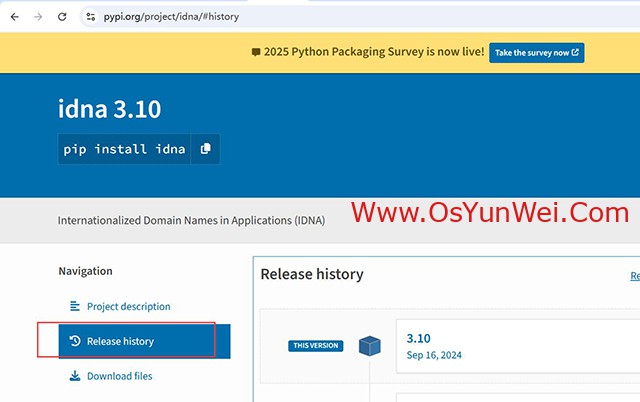
Task: Click the blue package cube icon
Action: 370,346
